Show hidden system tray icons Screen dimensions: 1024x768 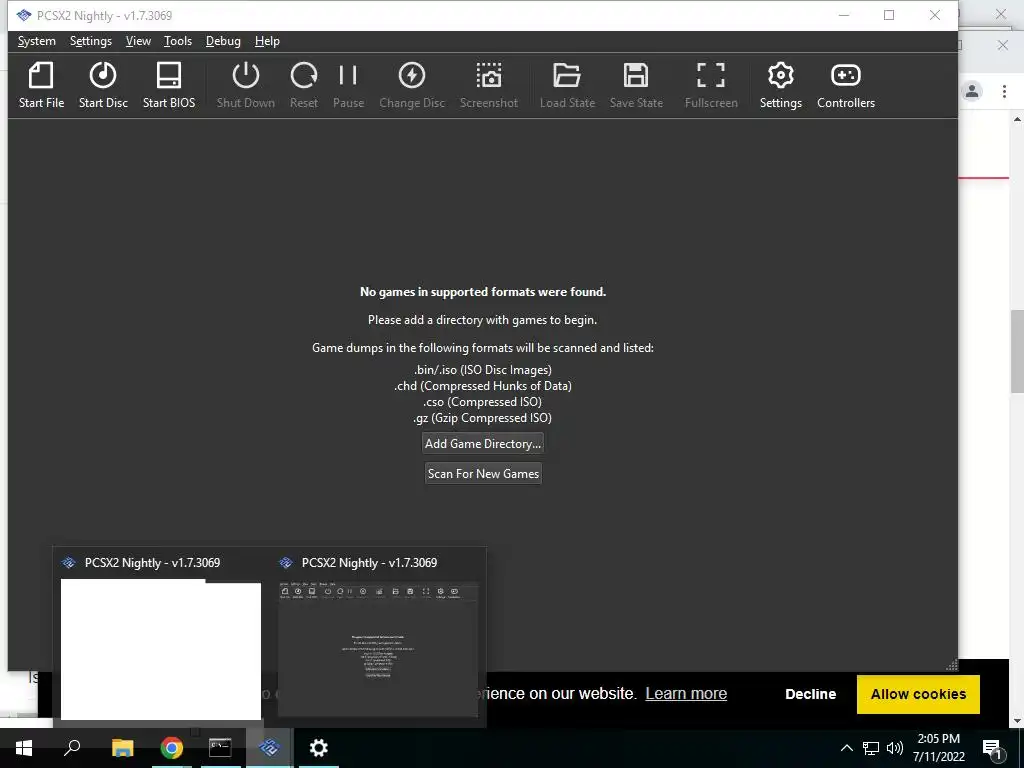pos(846,748)
